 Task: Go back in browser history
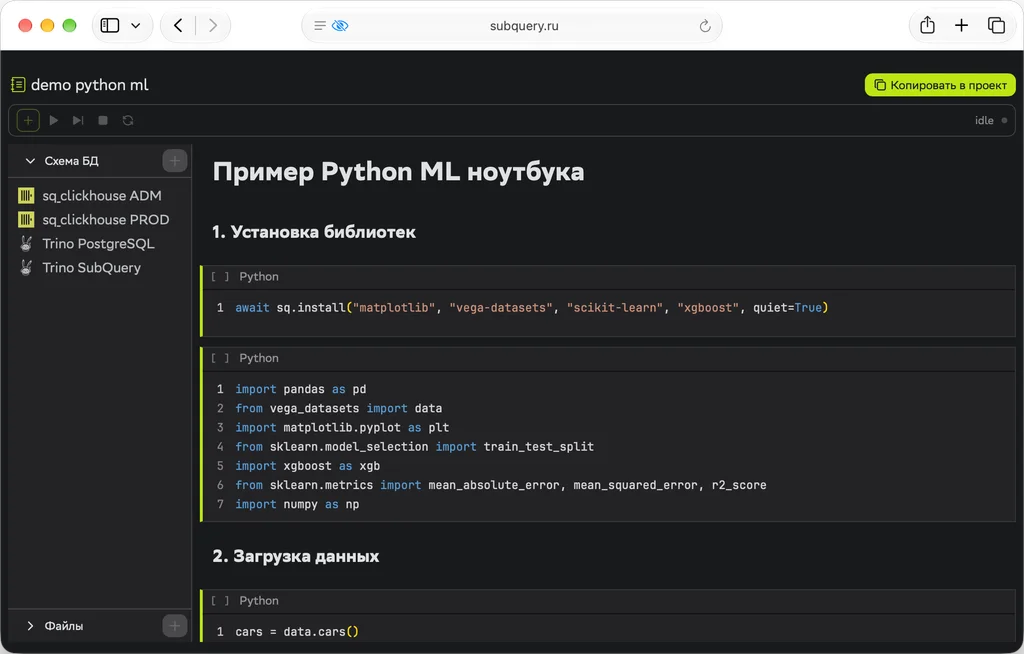(178, 25)
